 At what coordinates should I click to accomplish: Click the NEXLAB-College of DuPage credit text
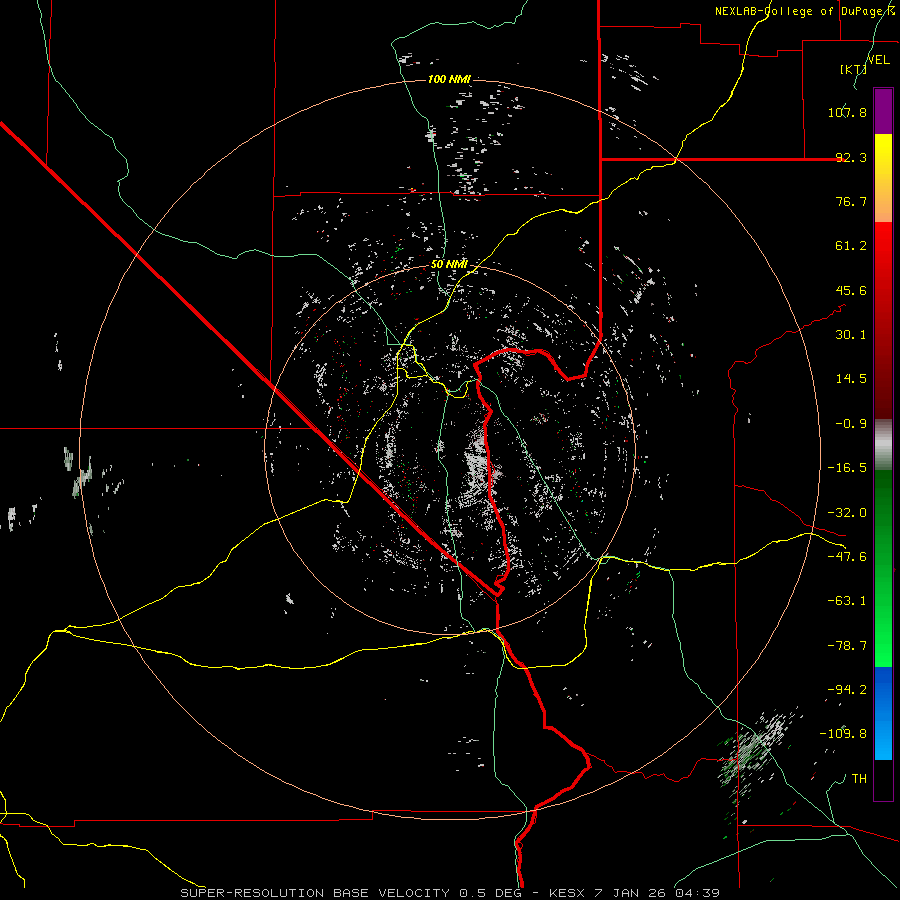(804, 11)
